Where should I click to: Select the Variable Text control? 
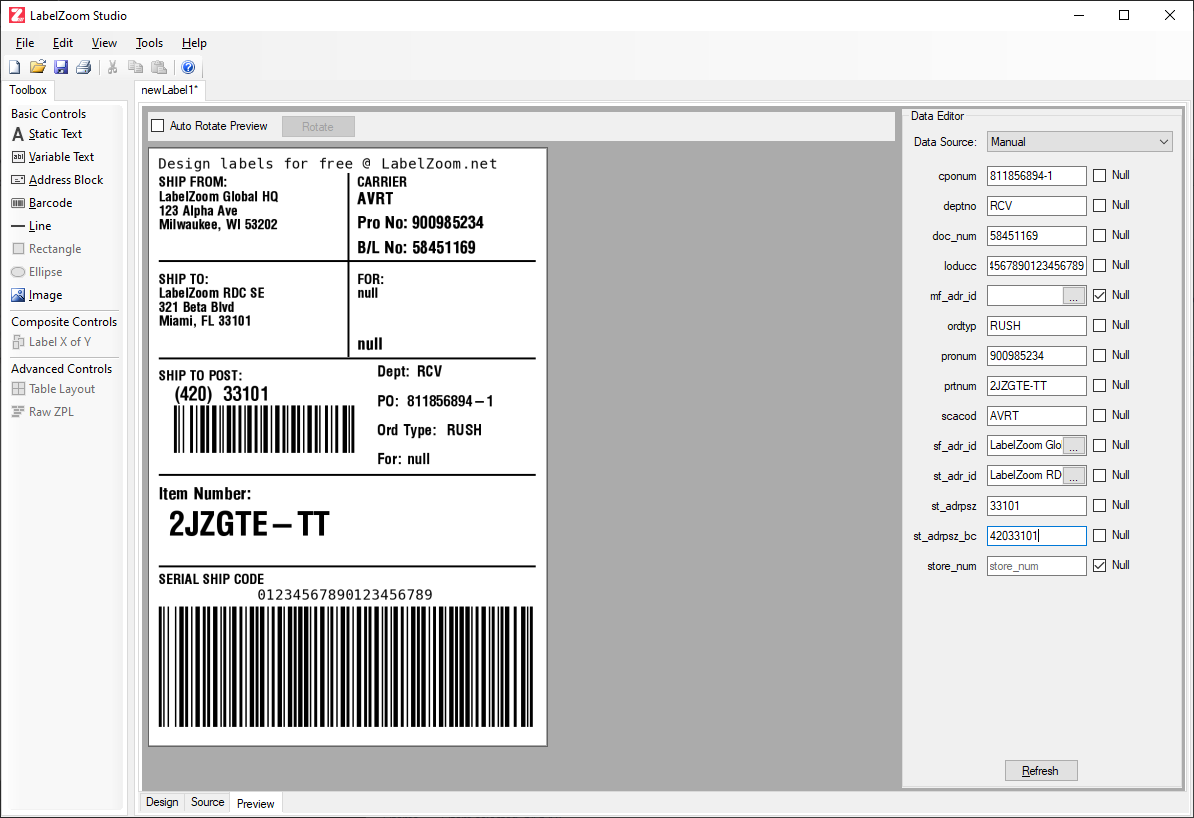point(53,157)
